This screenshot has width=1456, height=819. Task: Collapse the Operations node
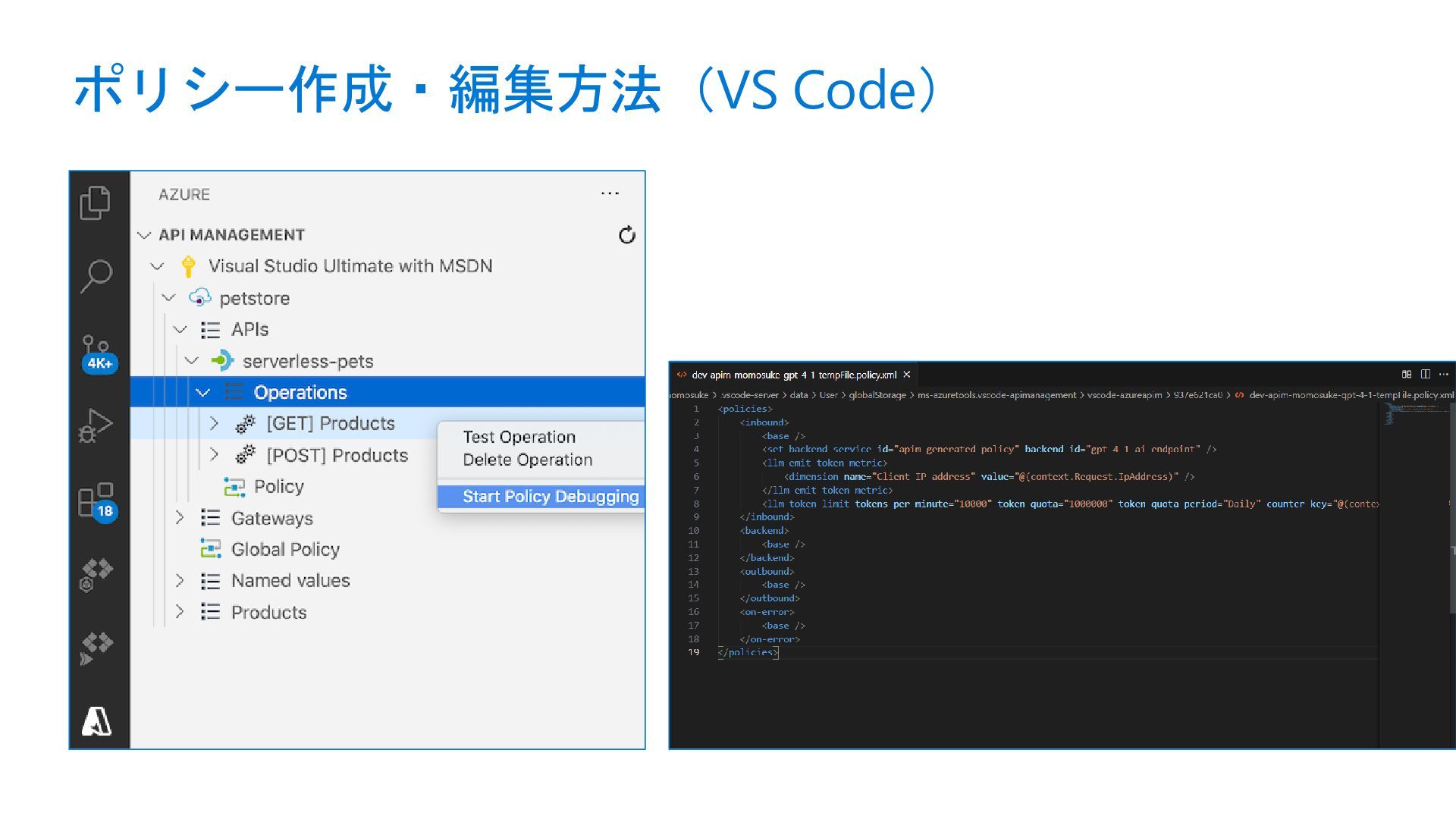pyautogui.click(x=202, y=393)
